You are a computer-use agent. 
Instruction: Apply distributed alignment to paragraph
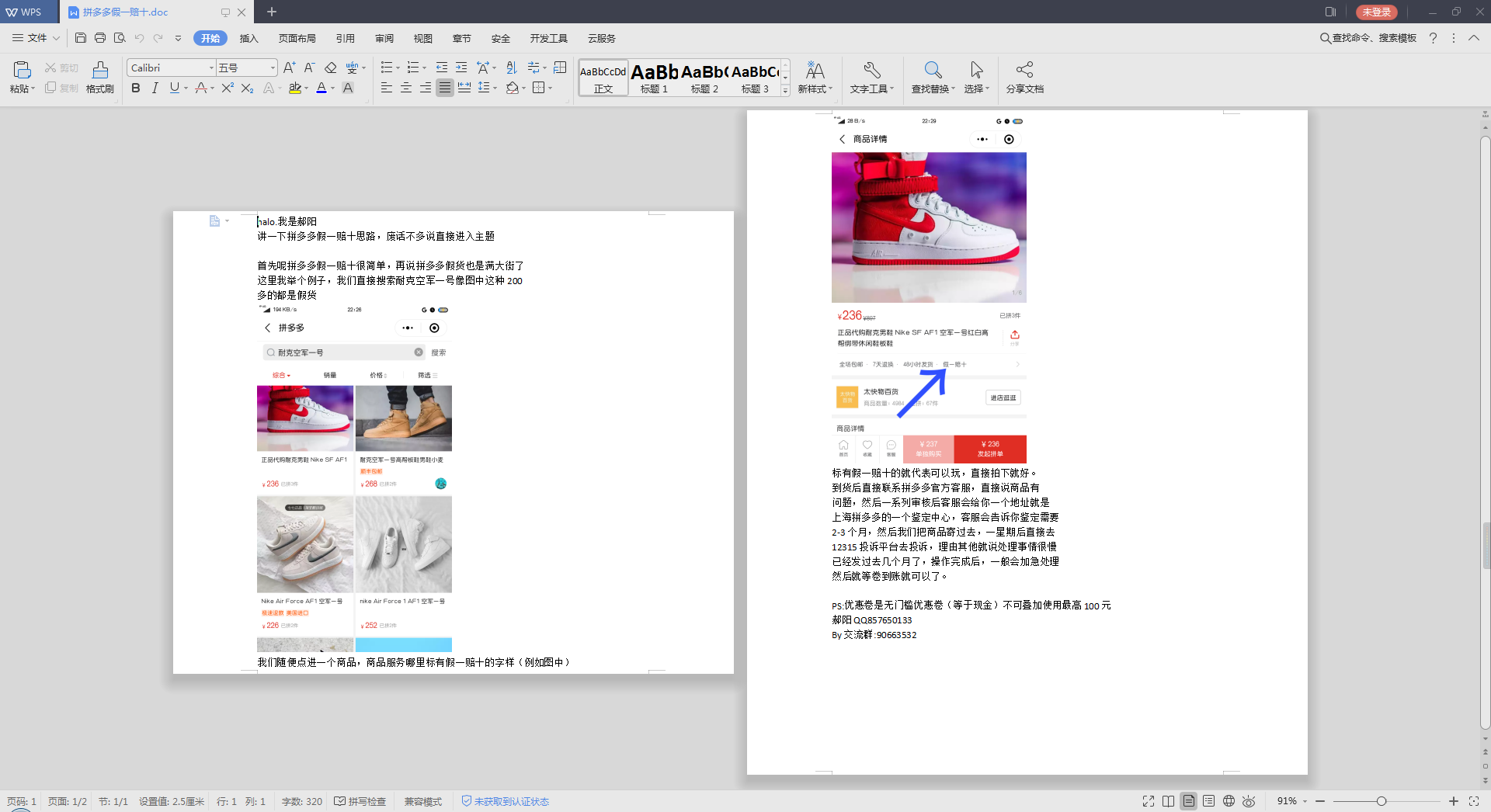click(464, 88)
